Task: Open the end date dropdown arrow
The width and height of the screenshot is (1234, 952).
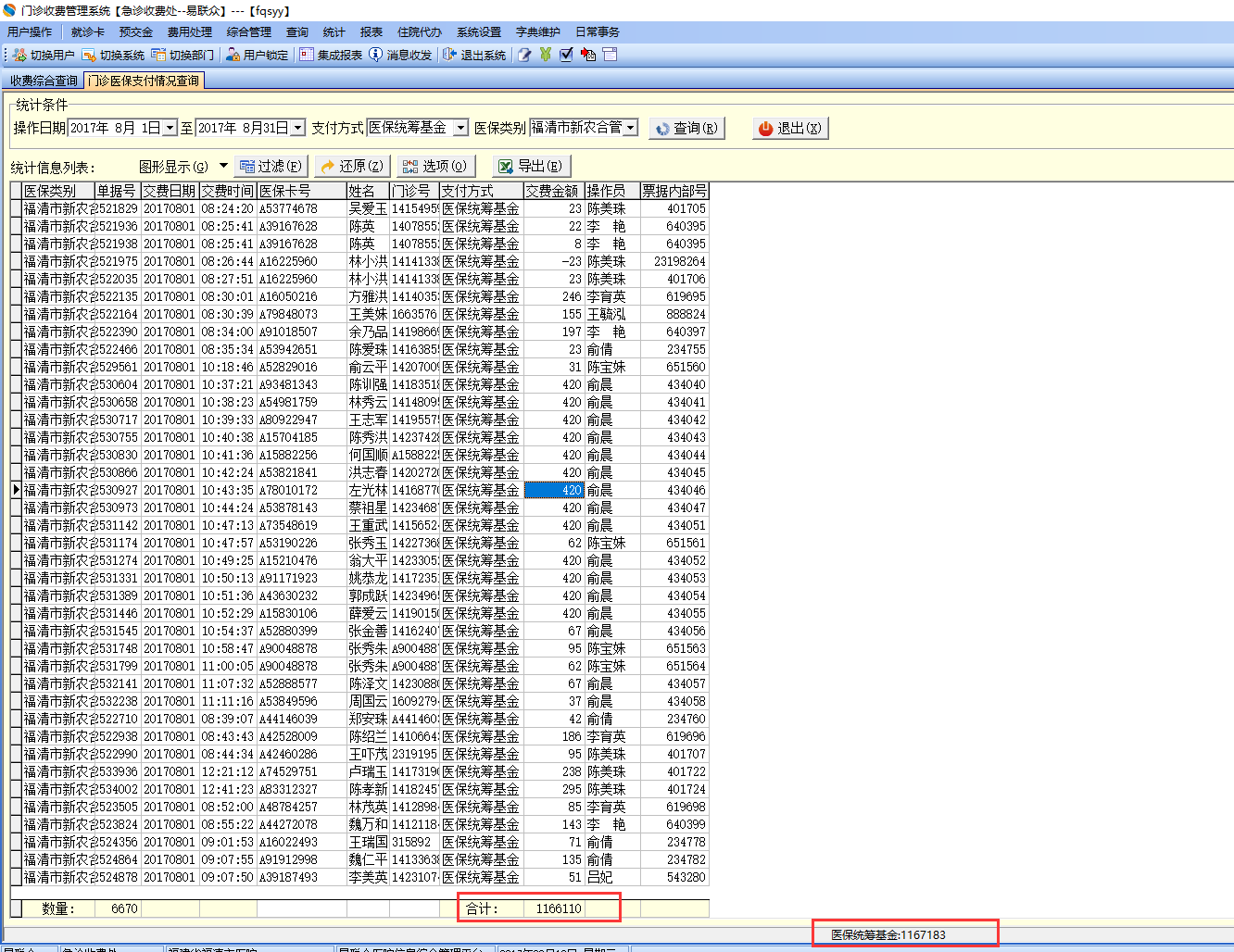Action: (298, 128)
